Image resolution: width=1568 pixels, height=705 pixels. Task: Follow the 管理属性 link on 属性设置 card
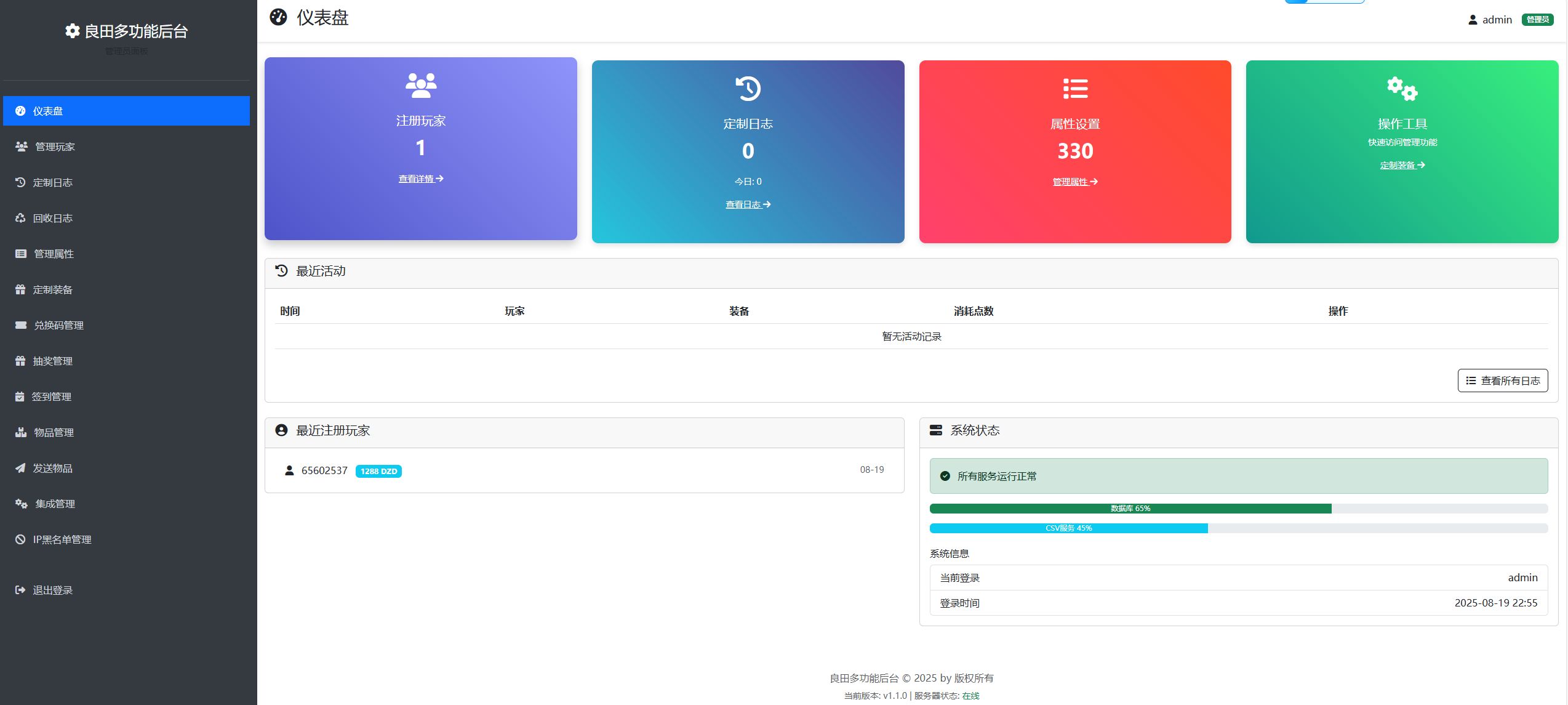pos(1075,182)
